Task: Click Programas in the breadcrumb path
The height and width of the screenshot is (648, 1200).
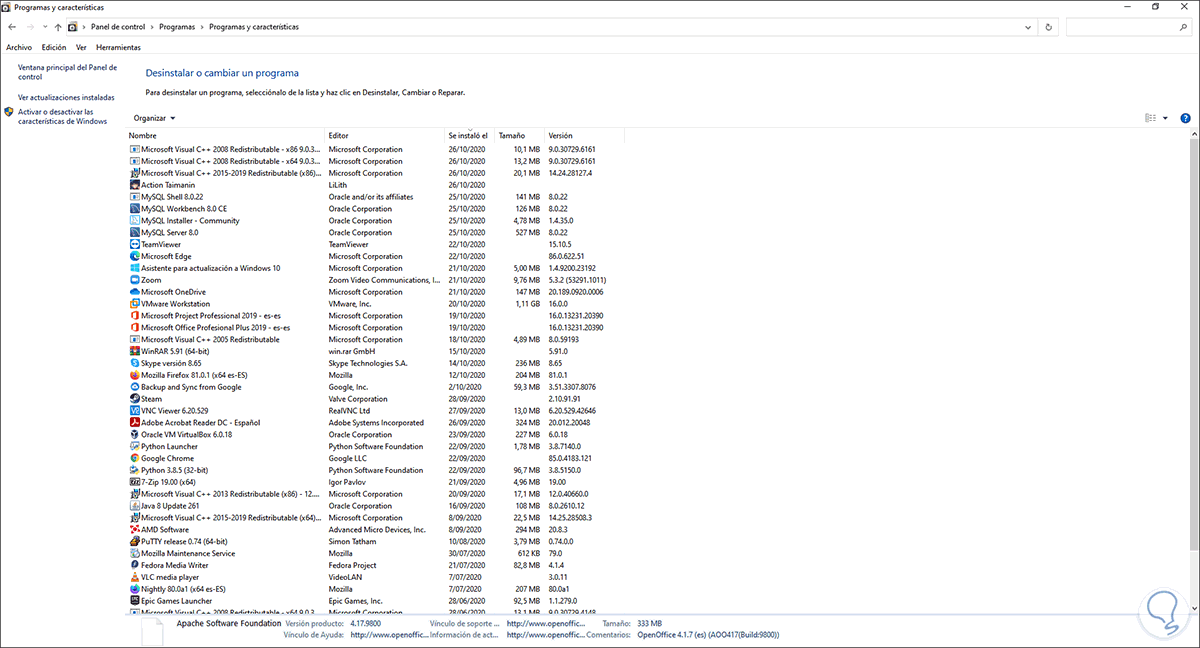Action: (177, 27)
